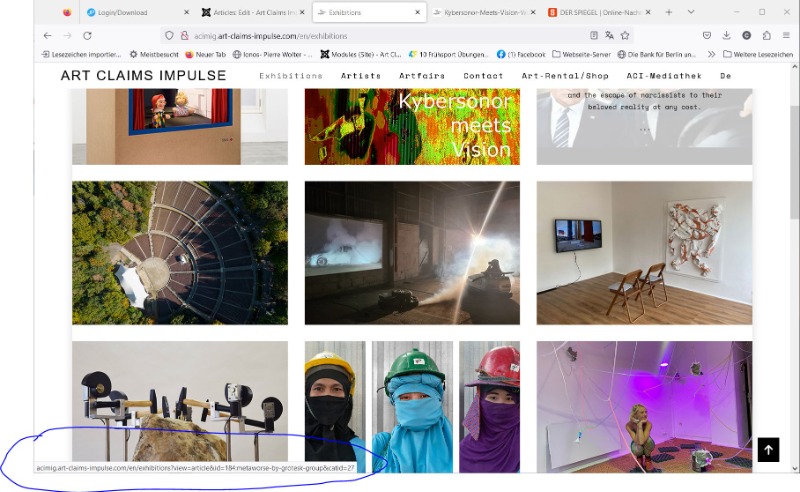Open Die Bank für Berlin bookmark

click(x=657, y=54)
